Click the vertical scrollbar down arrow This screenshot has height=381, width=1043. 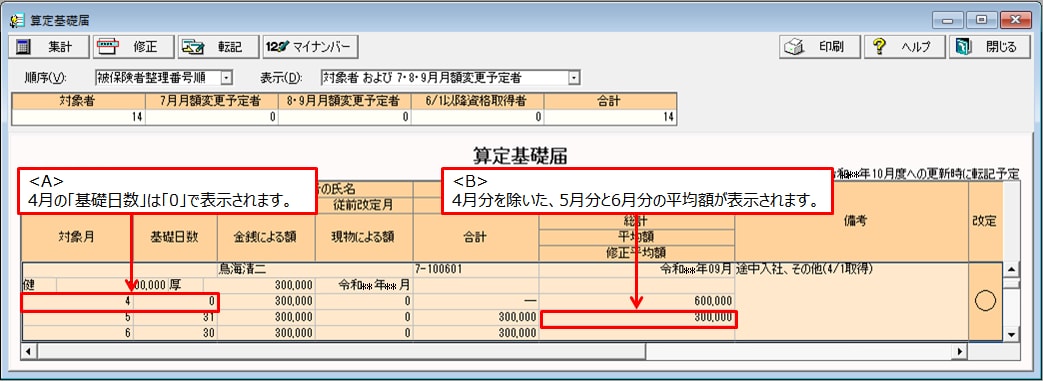(1011, 334)
